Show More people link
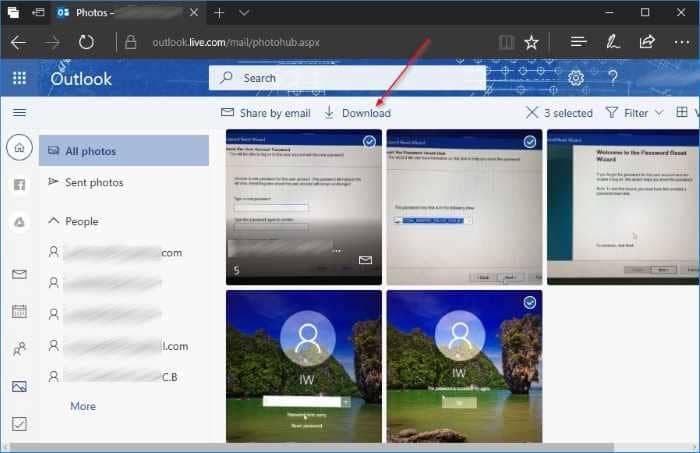Viewport: 700px width, 453px height. coord(83,406)
